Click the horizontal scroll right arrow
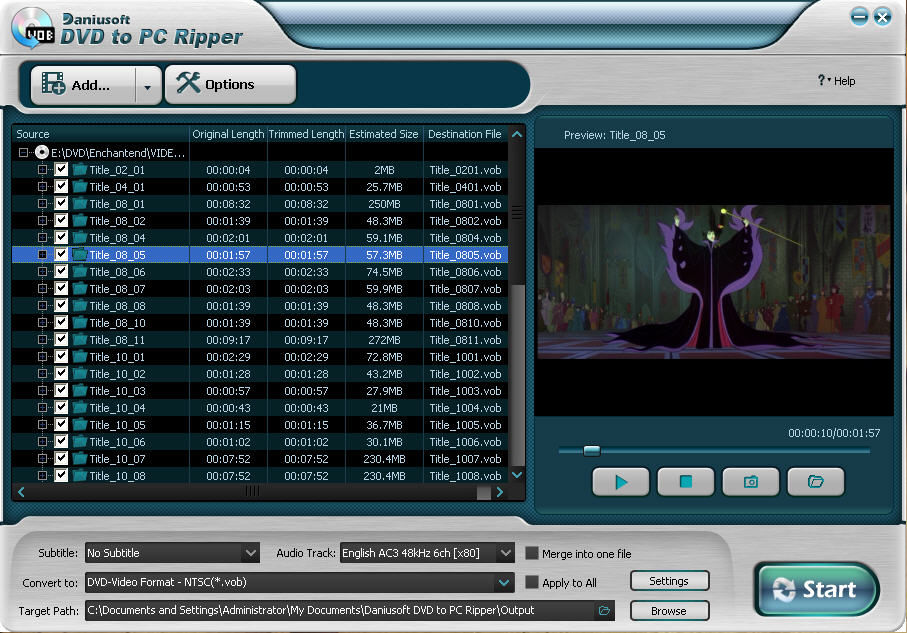The width and height of the screenshot is (907, 633). 500,492
